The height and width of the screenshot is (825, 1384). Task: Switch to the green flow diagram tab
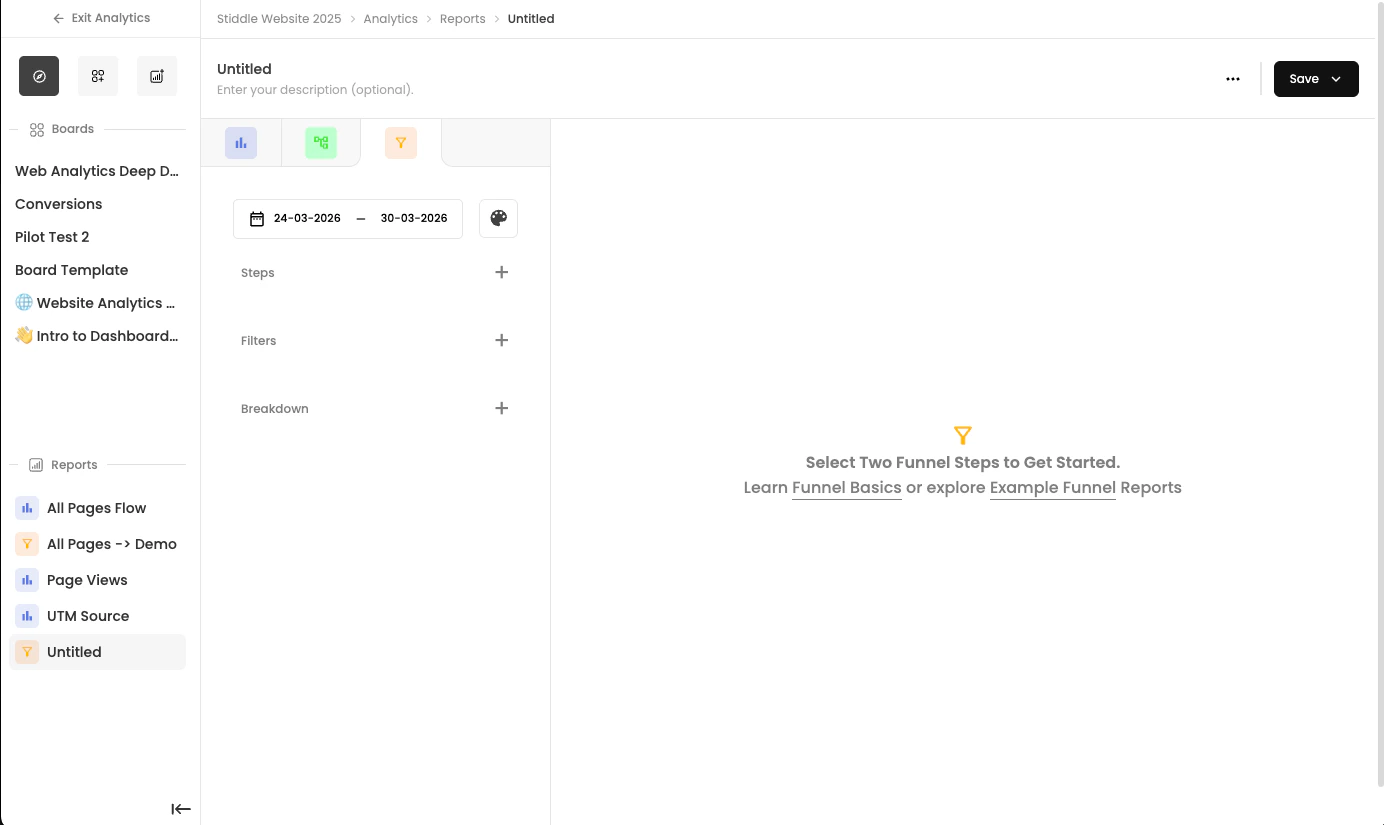[321, 143]
